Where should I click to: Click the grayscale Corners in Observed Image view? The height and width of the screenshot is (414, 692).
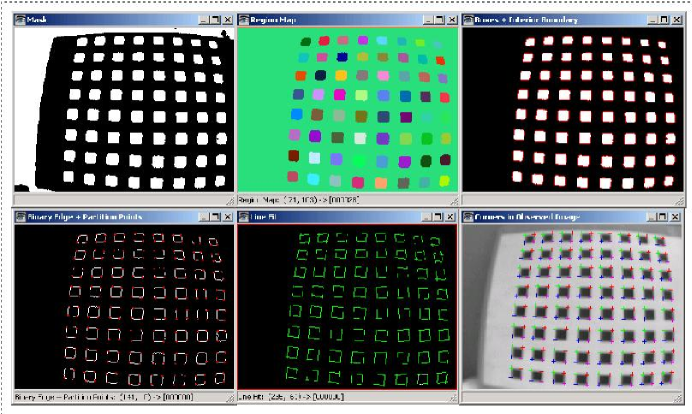[572, 307]
